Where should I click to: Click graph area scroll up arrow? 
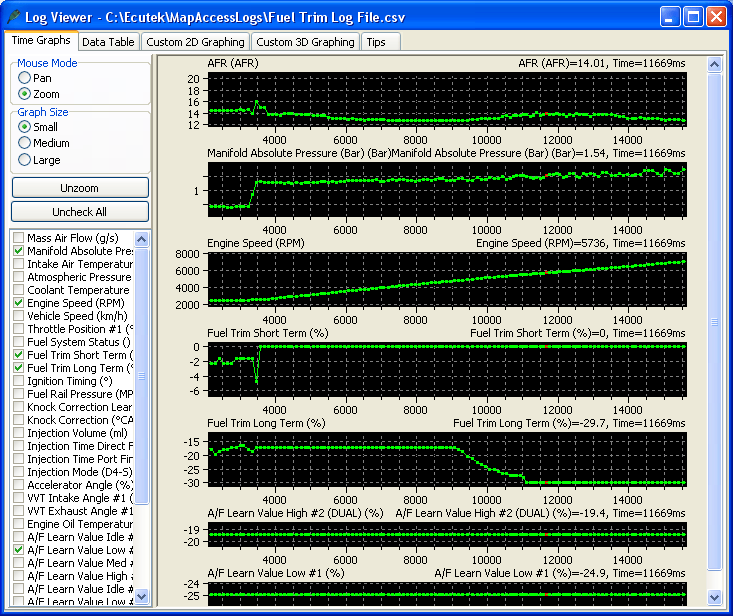point(714,64)
